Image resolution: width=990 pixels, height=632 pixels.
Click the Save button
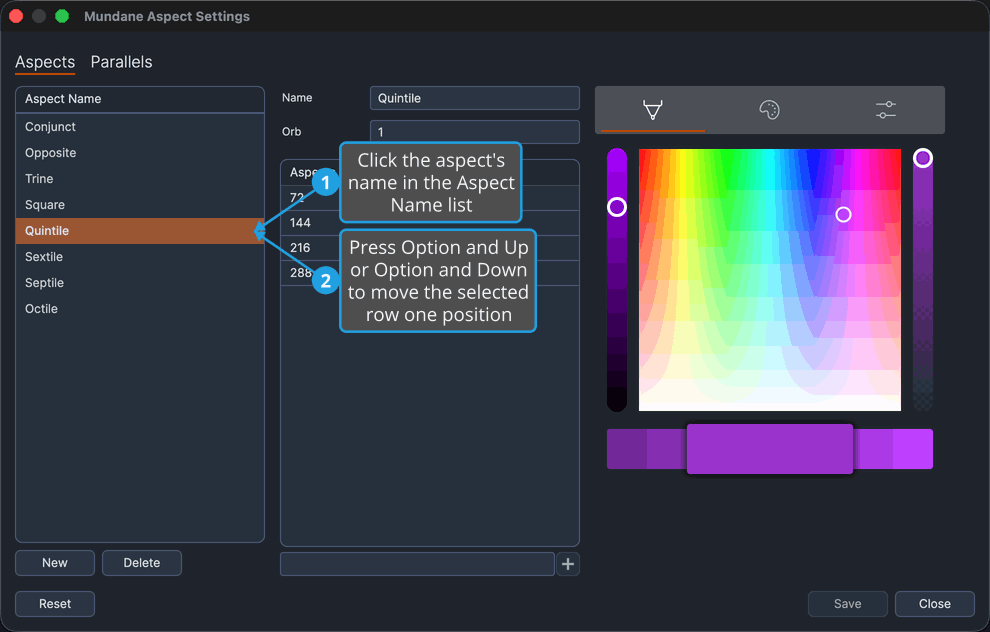(x=847, y=604)
